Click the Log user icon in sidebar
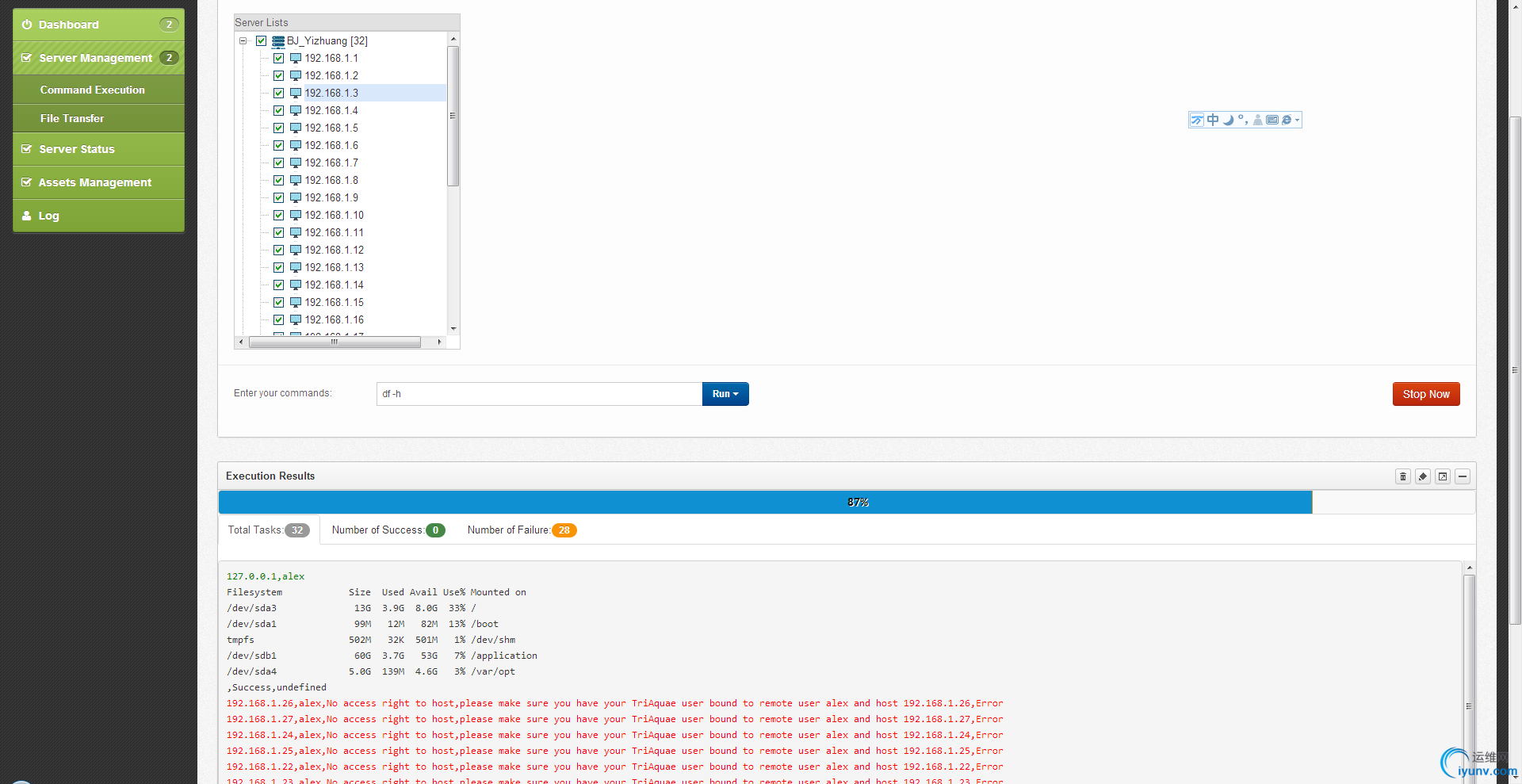The image size is (1522, 784). pos(27,216)
